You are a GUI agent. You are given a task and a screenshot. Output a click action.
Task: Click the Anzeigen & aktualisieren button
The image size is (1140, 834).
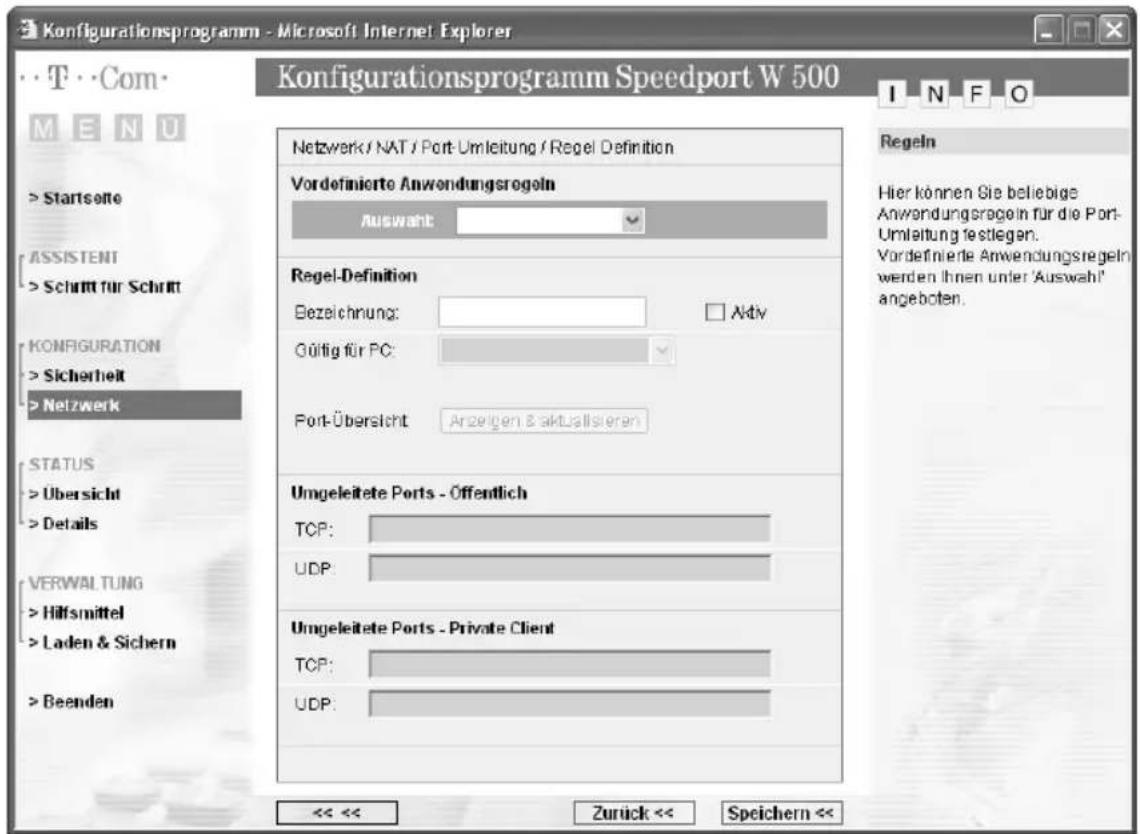coord(544,421)
